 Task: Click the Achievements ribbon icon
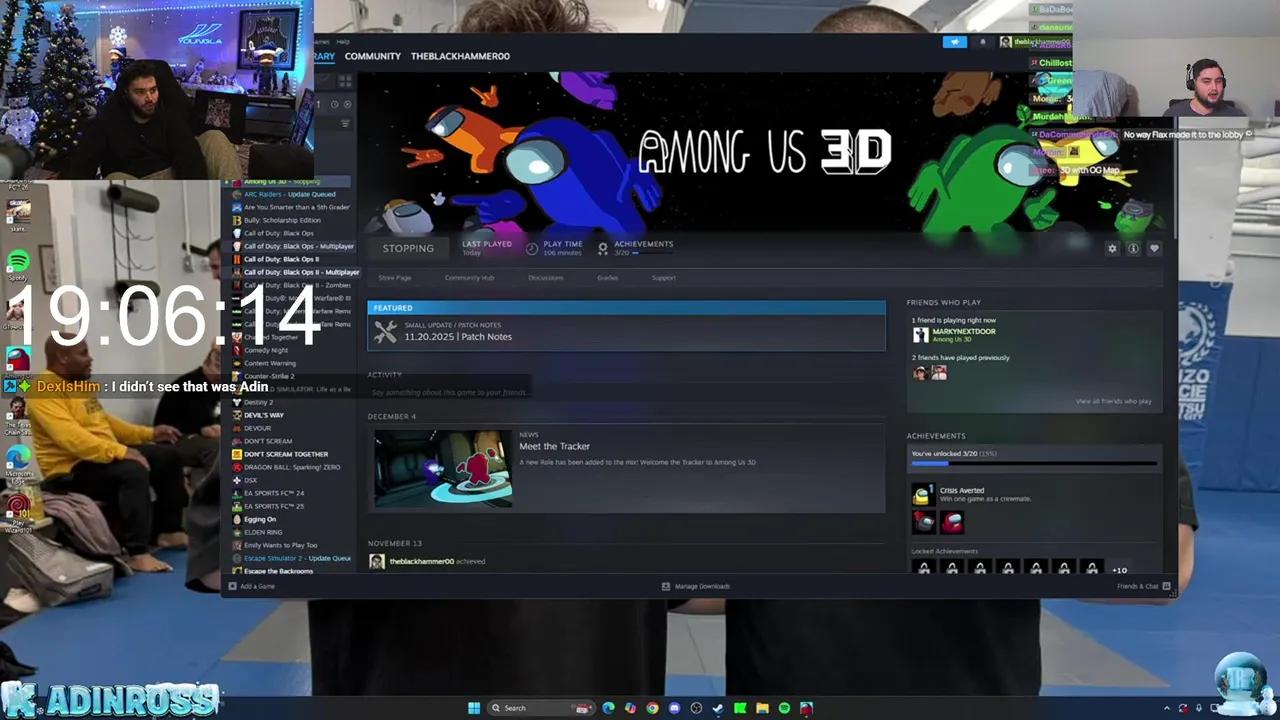click(x=602, y=248)
